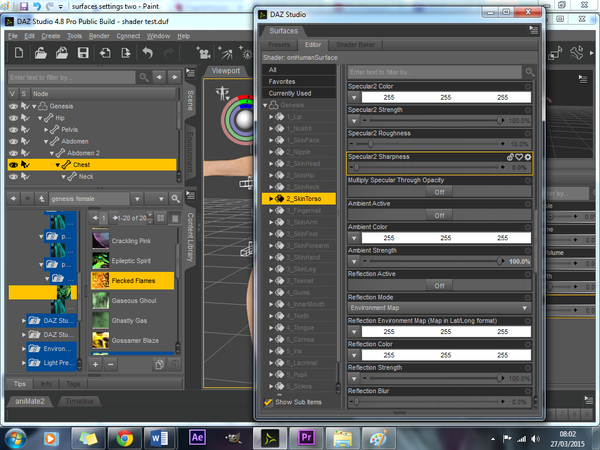Collapse the Chest node in Scene tree
The height and width of the screenshot is (450, 600).
(57, 165)
